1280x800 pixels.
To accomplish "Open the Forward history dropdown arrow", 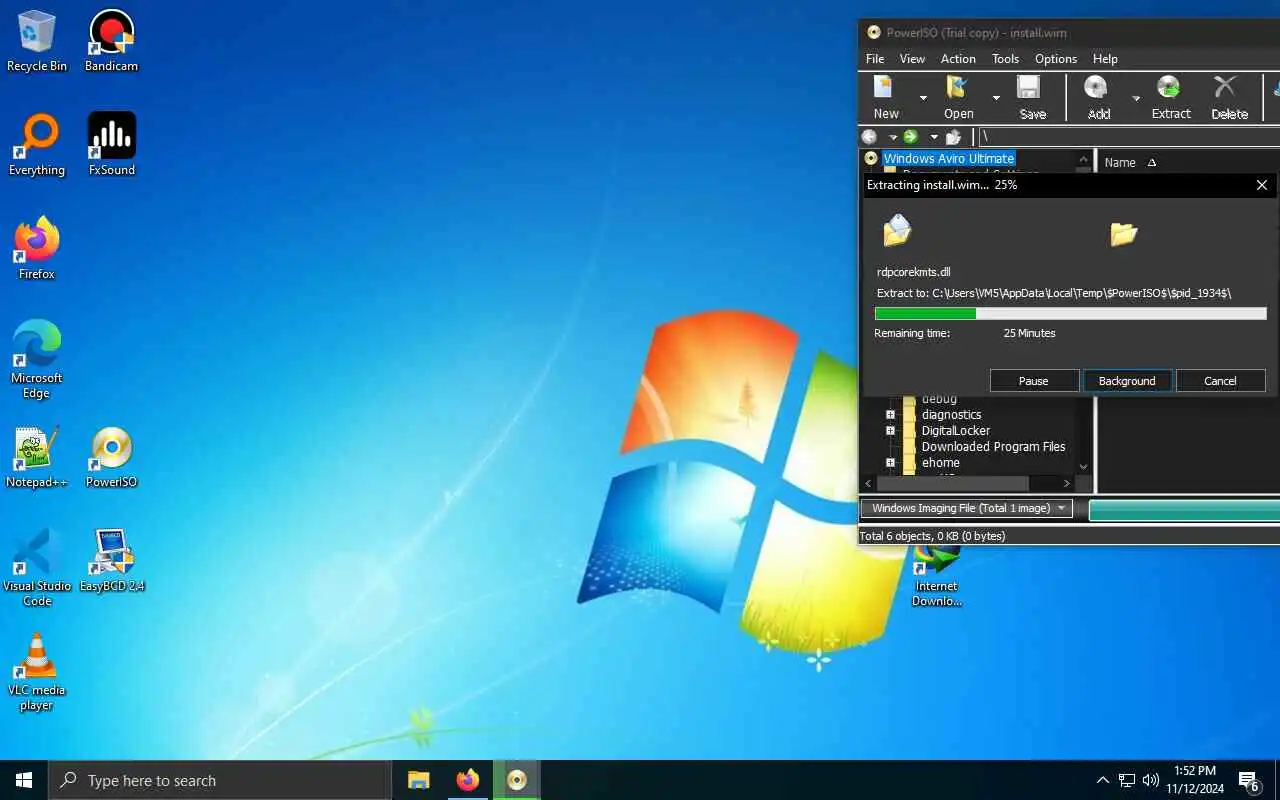I will click(933, 137).
